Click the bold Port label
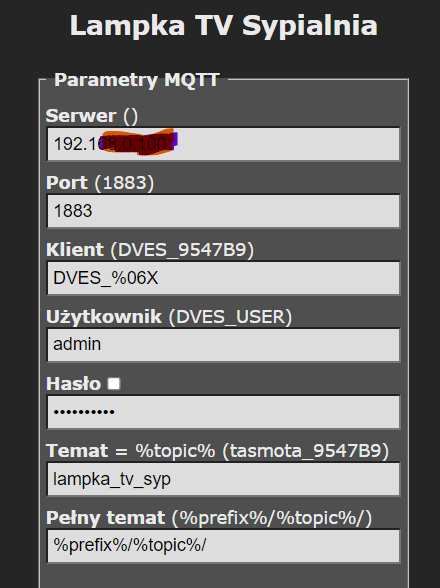 67,183
